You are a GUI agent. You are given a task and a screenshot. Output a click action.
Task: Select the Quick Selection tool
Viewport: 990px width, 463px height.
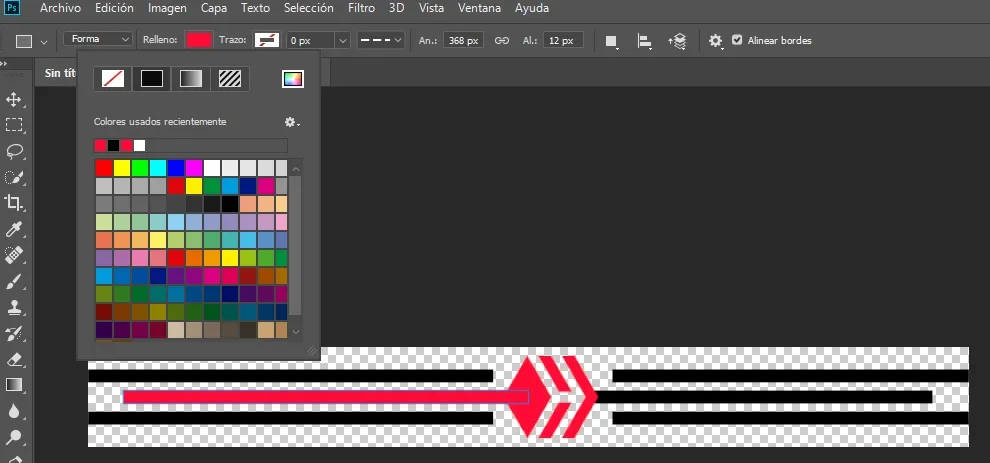14,177
